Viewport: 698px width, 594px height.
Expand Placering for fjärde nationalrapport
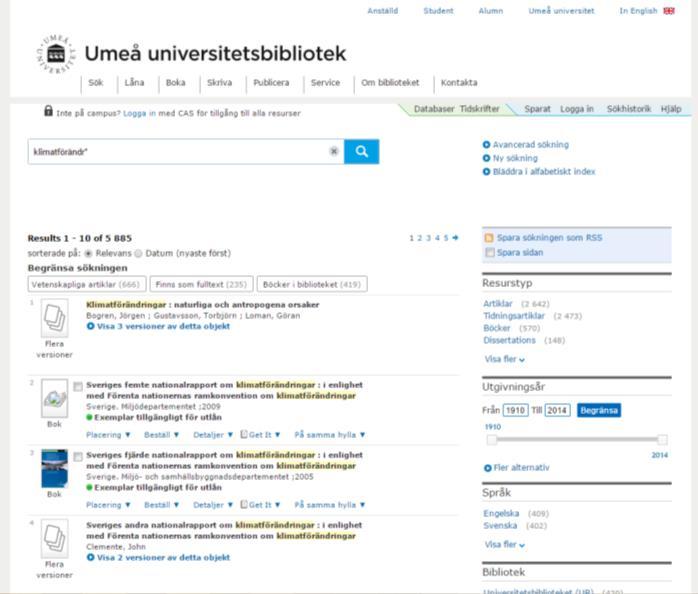tap(108, 505)
